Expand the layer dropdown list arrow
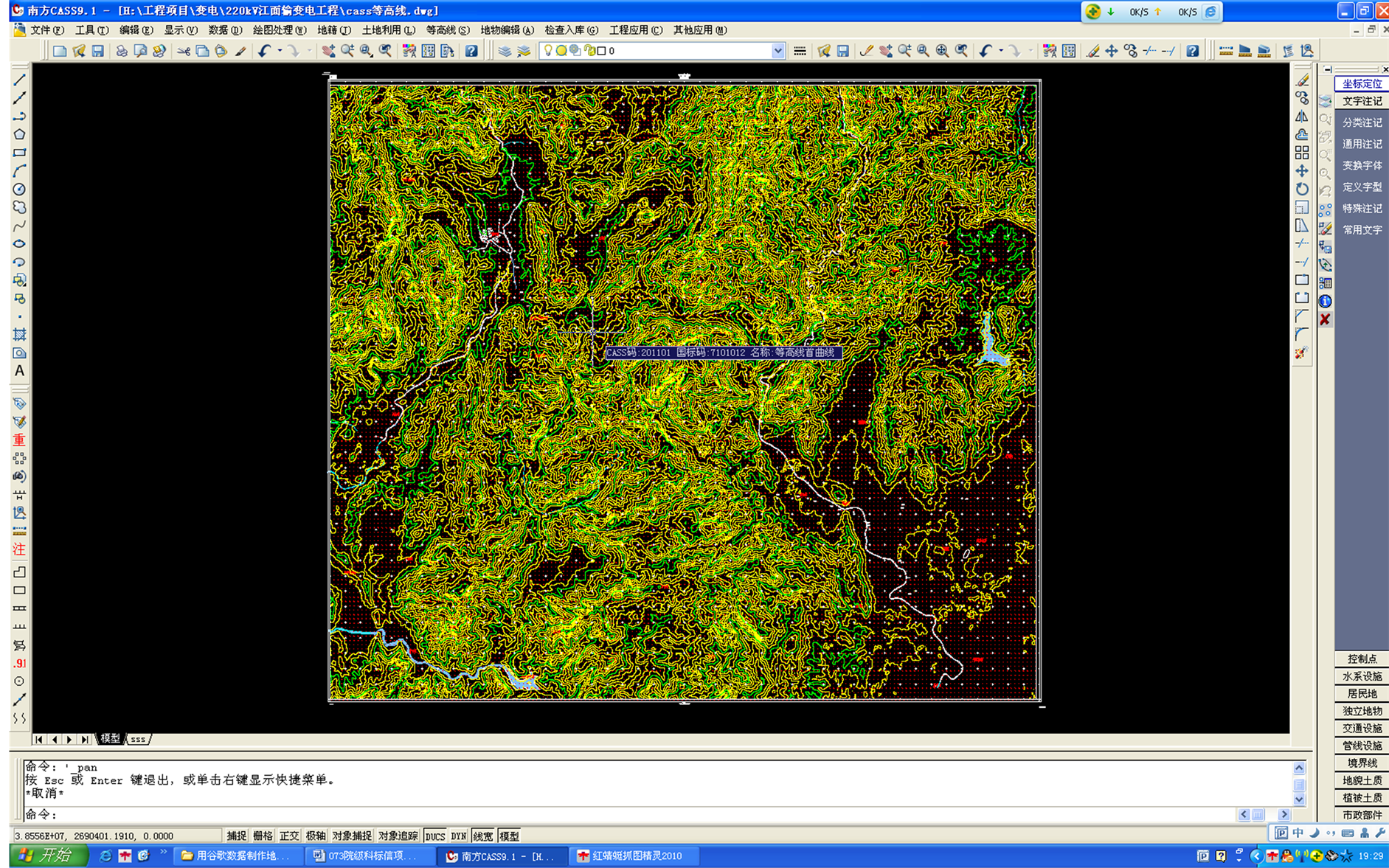Viewport: 1389px width, 868px height. (777, 51)
